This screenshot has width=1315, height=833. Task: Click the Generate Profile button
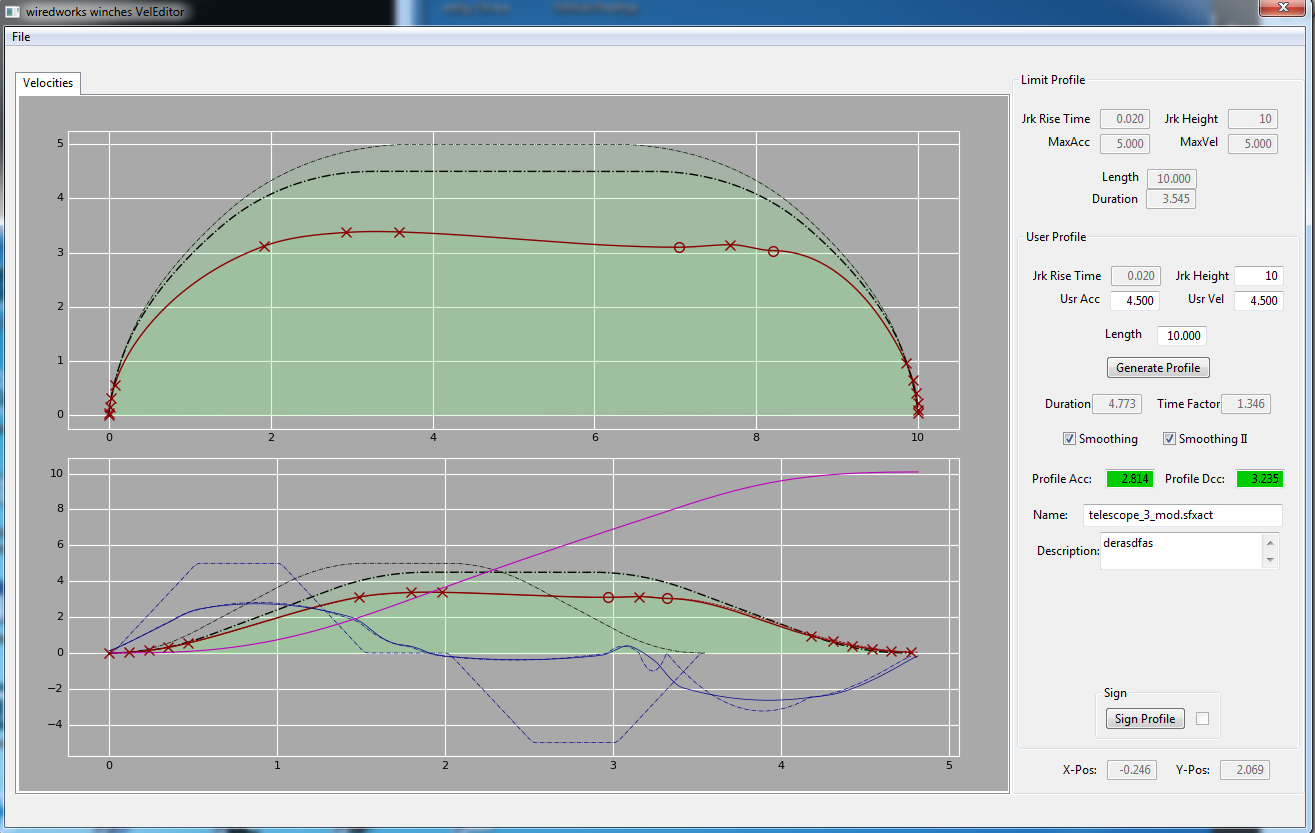[1158, 367]
